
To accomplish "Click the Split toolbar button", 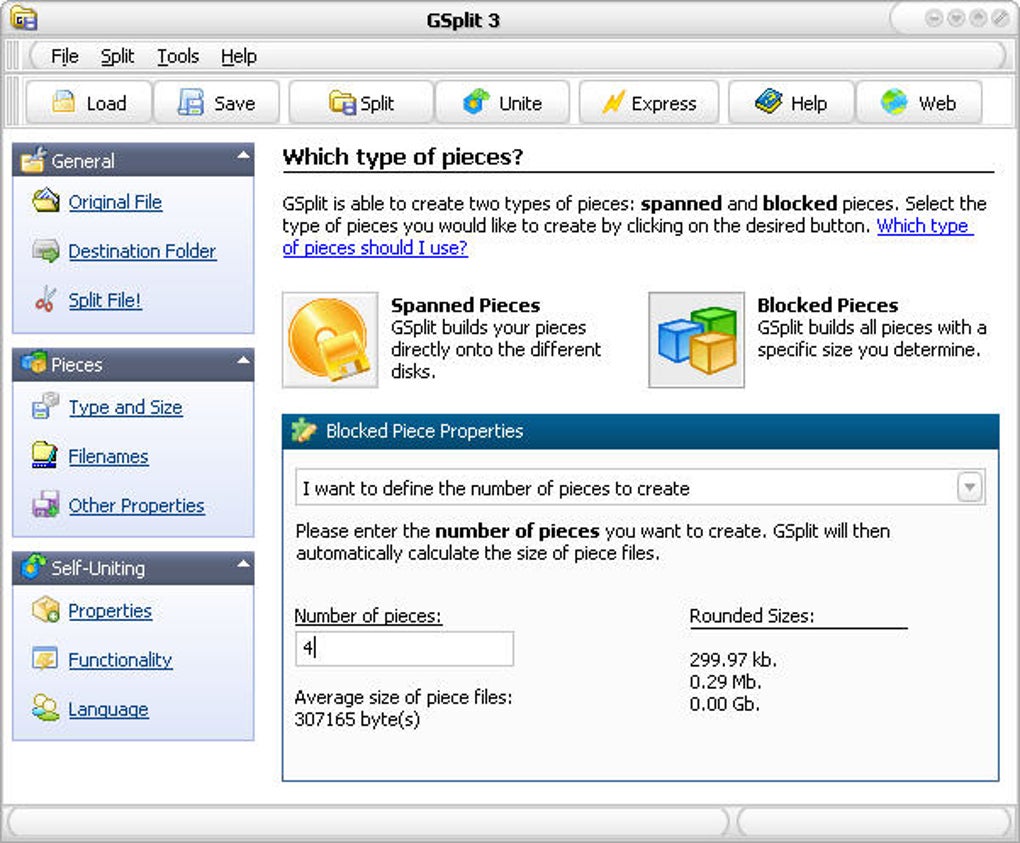I will [x=361, y=102].
